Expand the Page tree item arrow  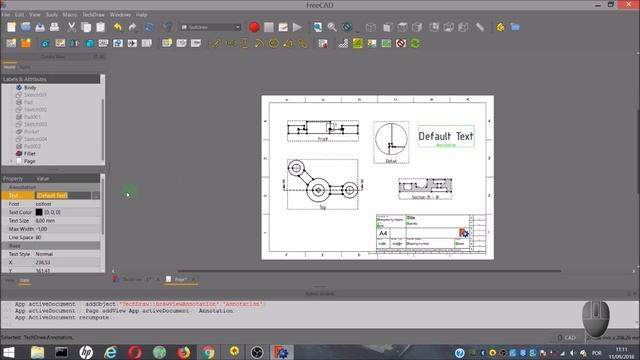[11, 161]
